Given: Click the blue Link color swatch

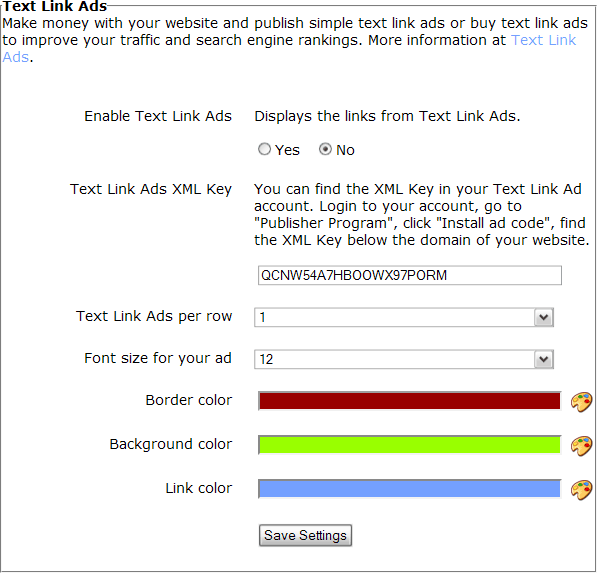Looking at the screenshot, I should [x=410, y=488].
